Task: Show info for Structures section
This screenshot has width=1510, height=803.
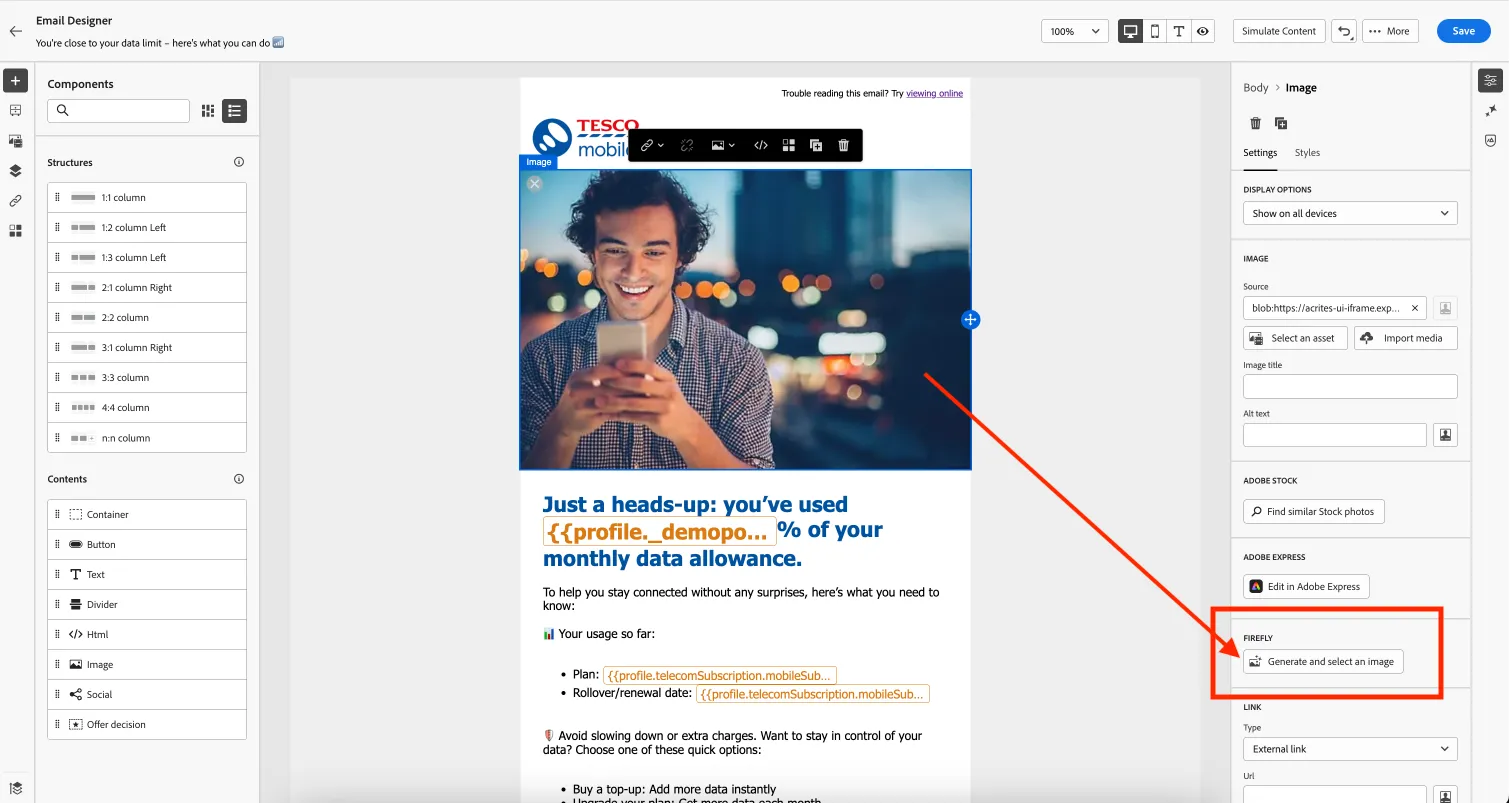Action: point(239,162)
